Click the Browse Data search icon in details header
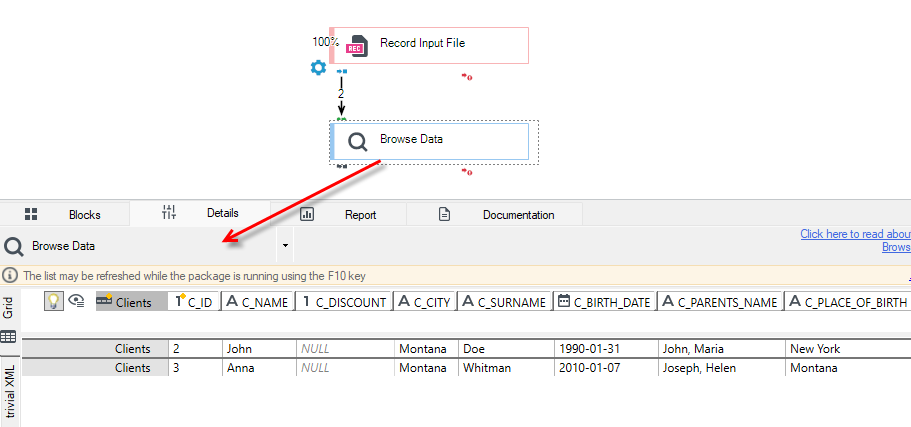Screen dimensions: 911x427 [13, 247]
